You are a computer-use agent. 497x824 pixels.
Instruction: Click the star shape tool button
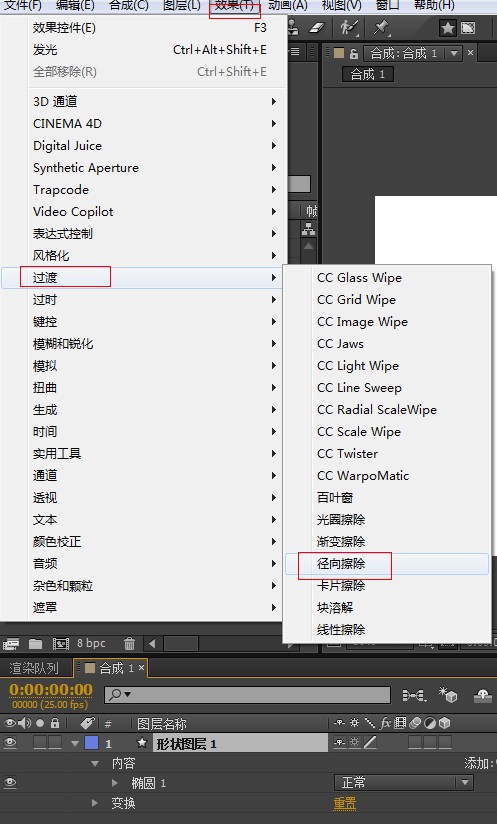(448, 28)
